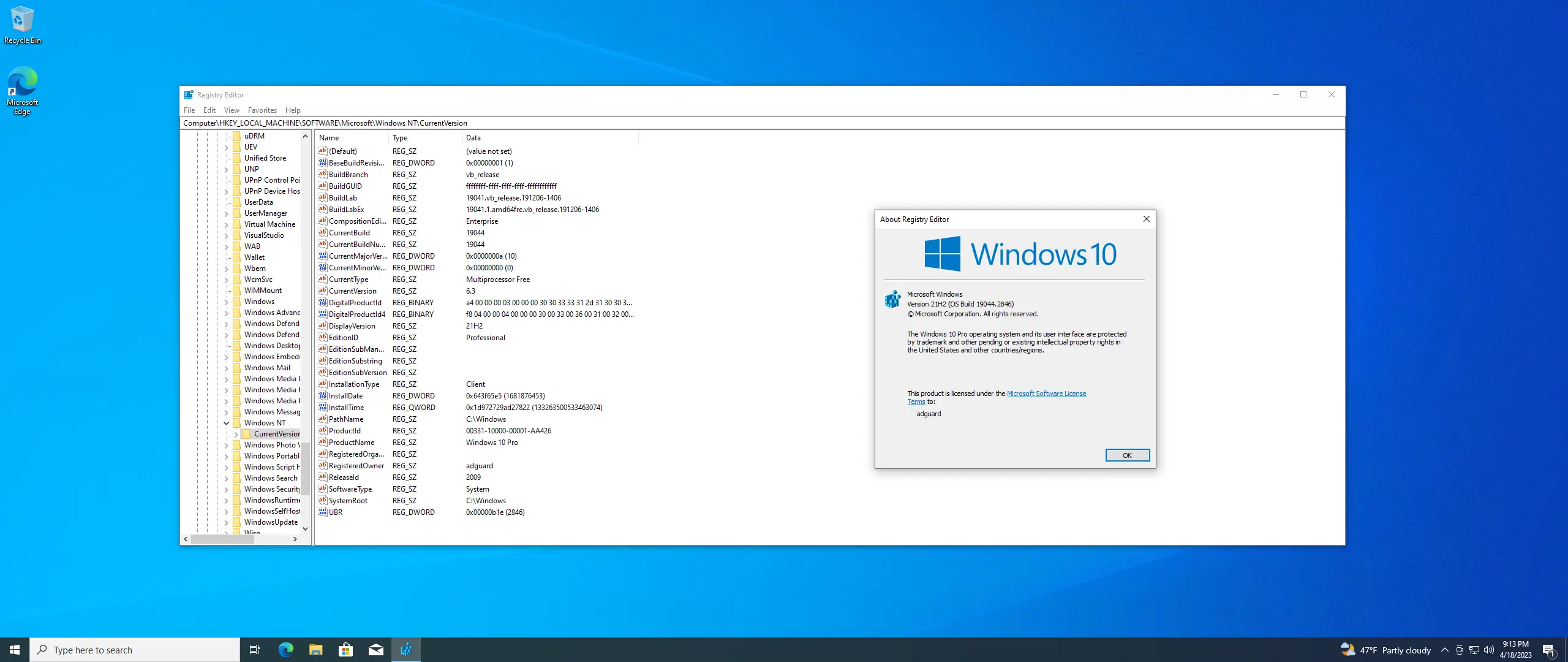Launch Microsoft Store from the taskbar
The width and height of the screenshot is (1568, 662).
point(345,650)
